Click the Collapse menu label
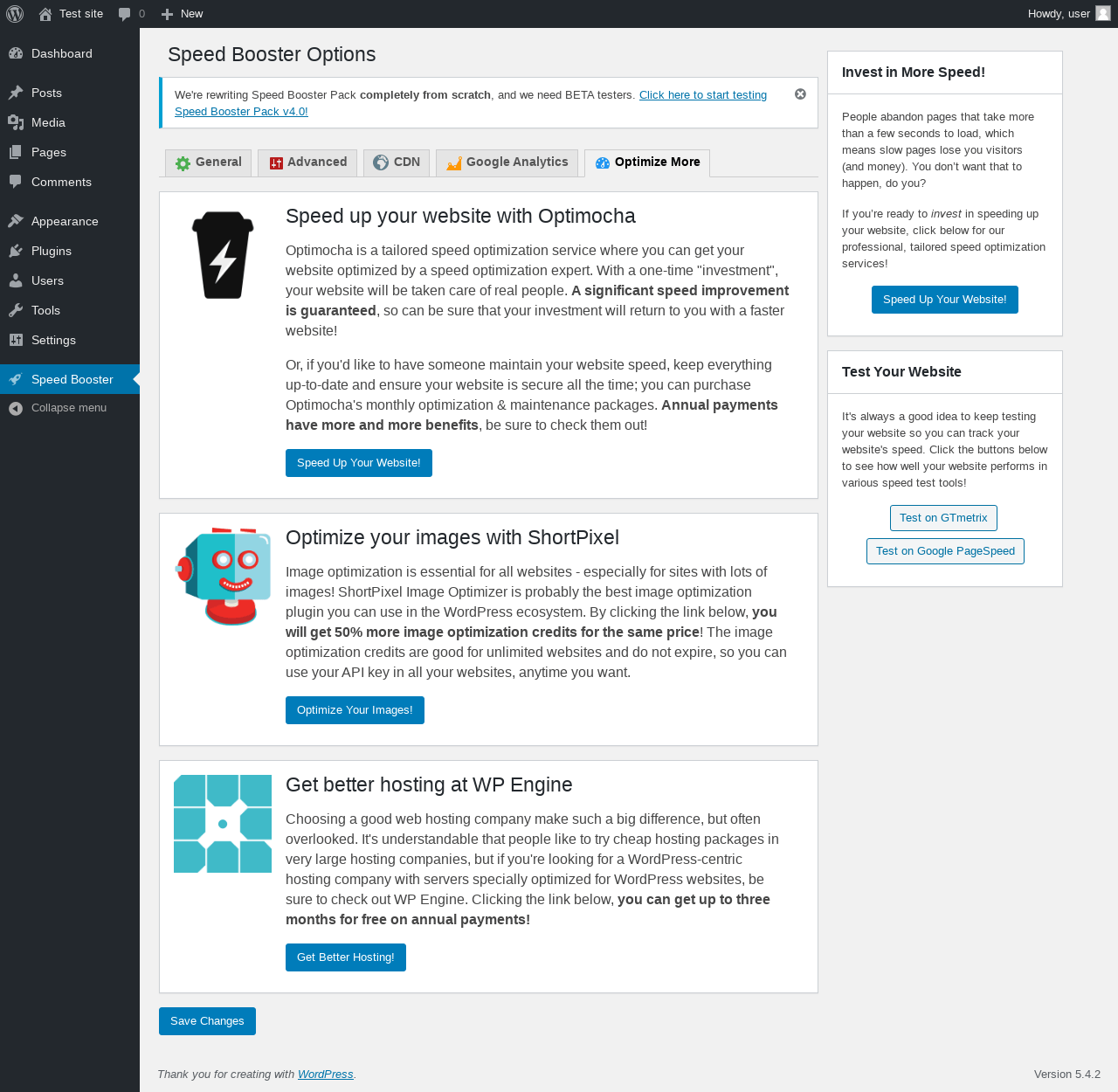Image resolution: width=1118 pixels, height=1092 pixels. point(69,408)
